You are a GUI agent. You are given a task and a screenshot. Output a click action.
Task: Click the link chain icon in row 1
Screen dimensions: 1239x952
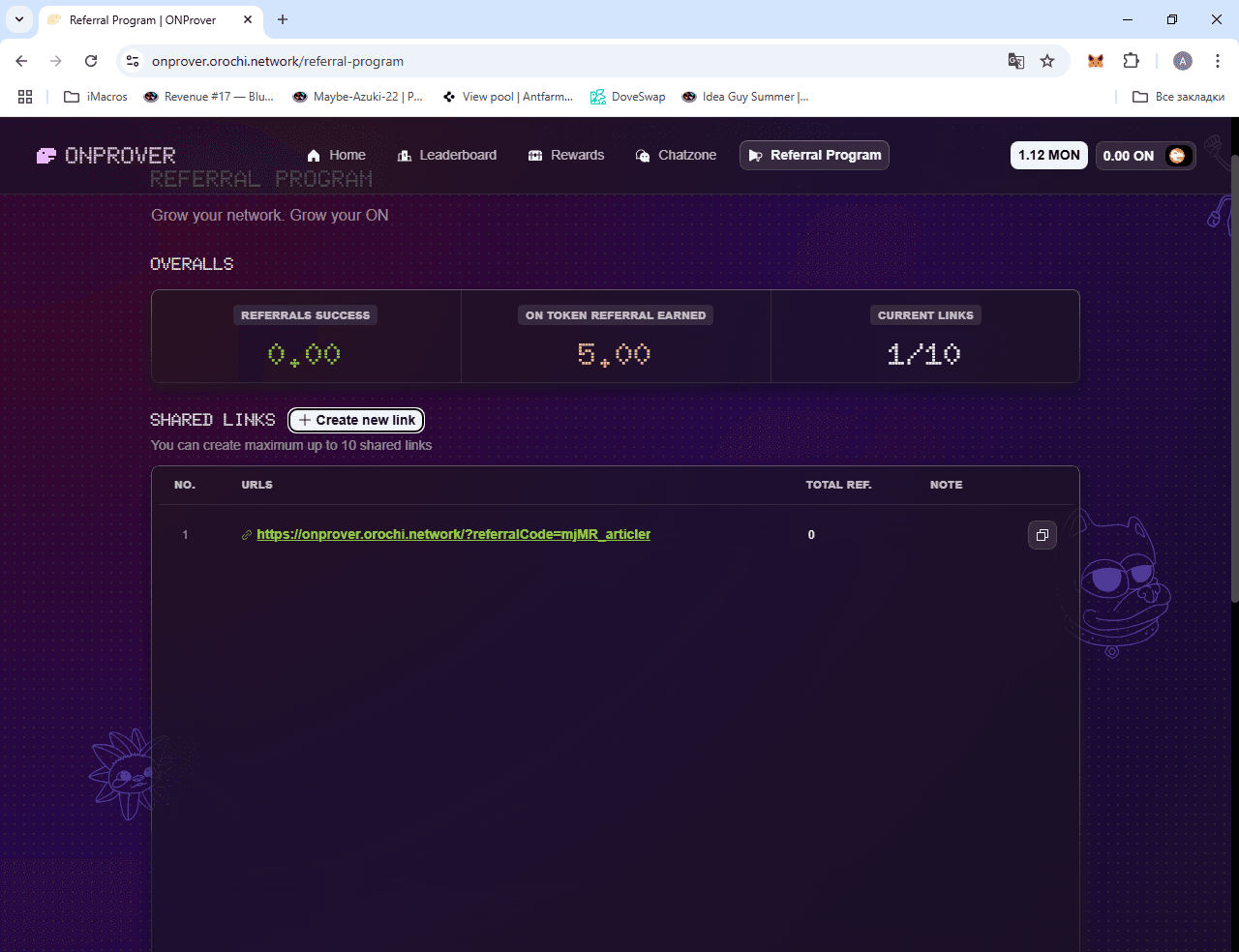247,535
